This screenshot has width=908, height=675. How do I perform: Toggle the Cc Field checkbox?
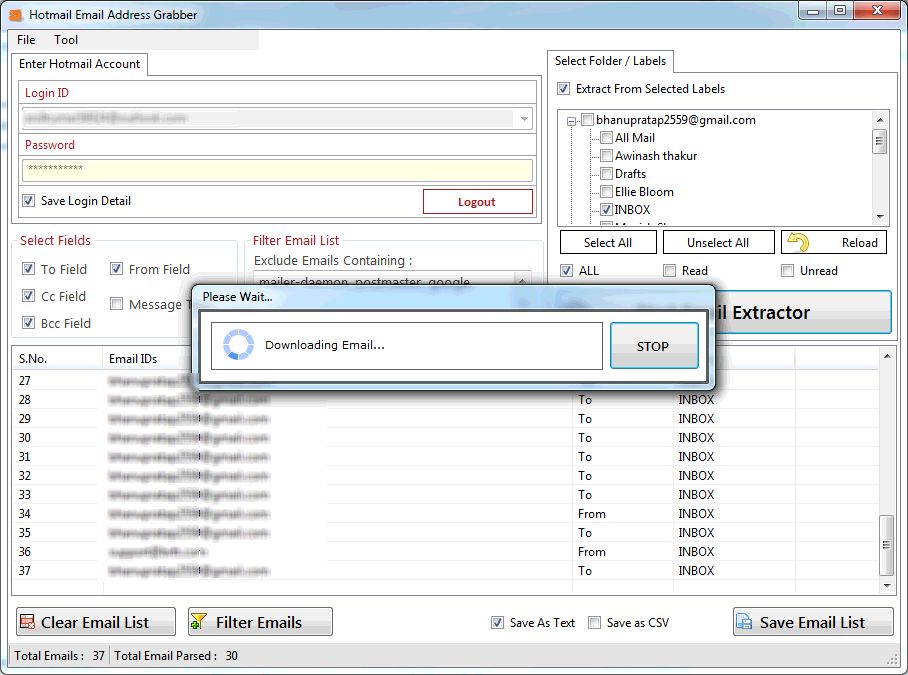pyautogui.click(x=28, y=296)
